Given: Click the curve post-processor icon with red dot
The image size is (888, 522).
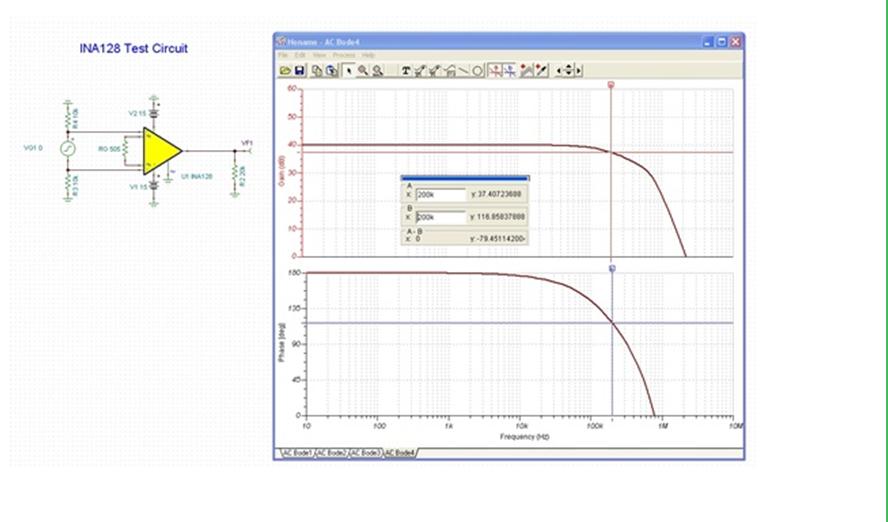Looking at the screenshot, I should [526, 71].
